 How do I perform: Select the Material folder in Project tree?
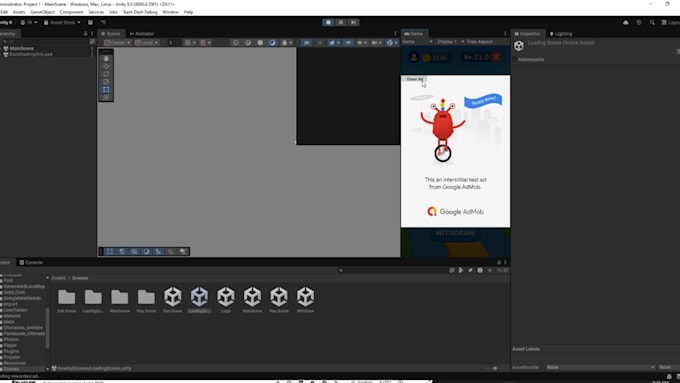click(12, 316)
